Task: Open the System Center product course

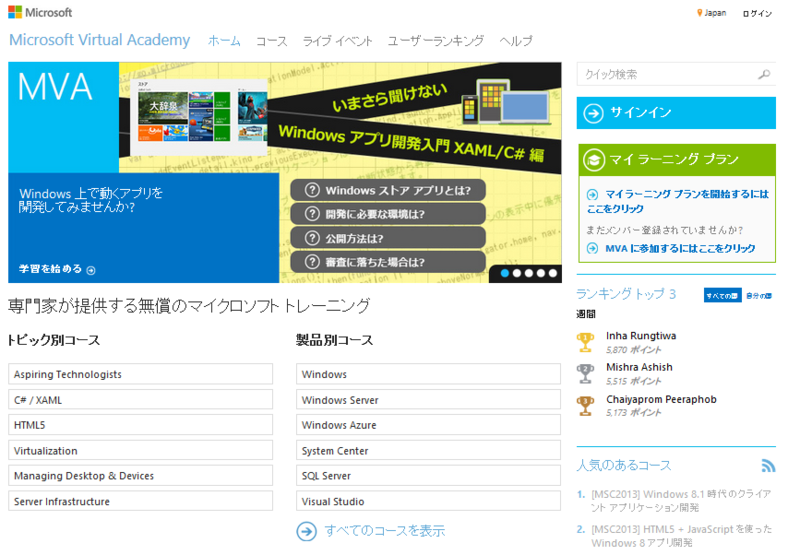Action: click(x=428, y=450)
